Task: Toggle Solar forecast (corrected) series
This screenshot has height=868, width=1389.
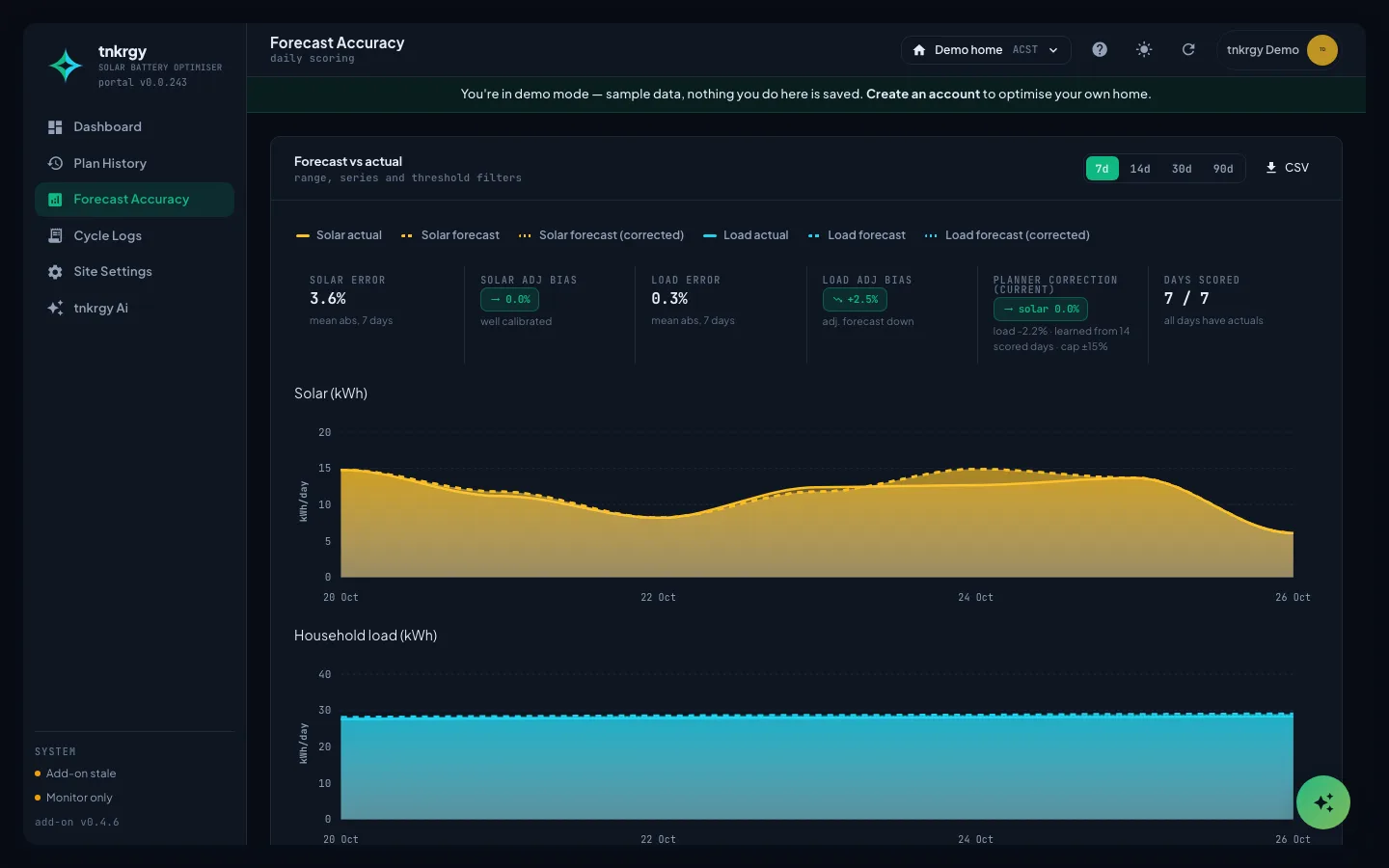Action: 601,235
